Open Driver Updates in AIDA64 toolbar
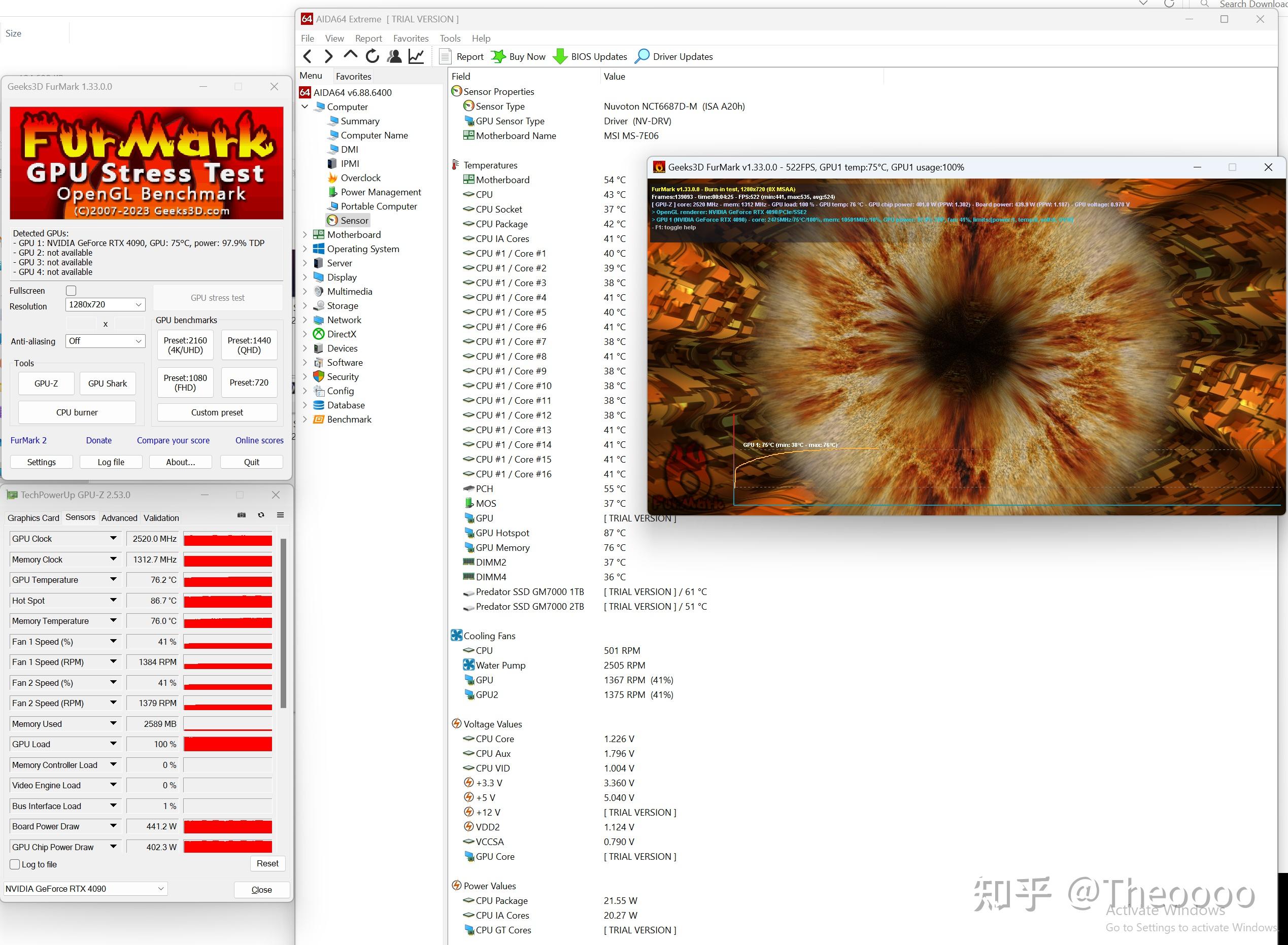Viewport: 1288px width, 945px height. [x=674, y=57]
